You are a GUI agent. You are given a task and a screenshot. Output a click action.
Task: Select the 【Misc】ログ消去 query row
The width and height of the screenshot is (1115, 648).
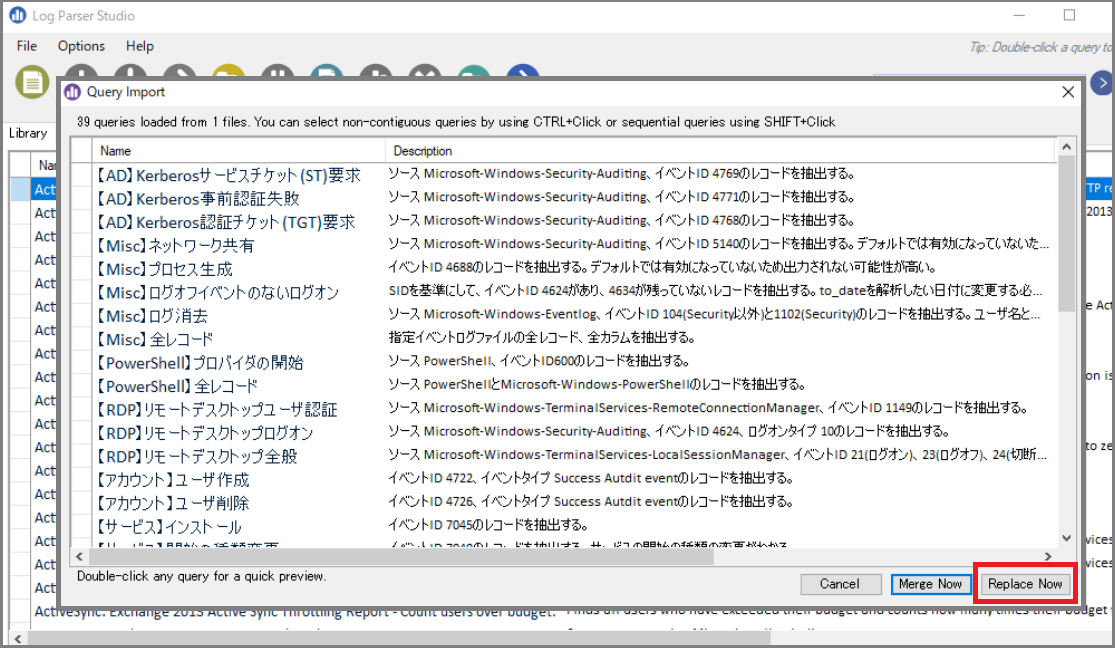(x=573, y=315)
